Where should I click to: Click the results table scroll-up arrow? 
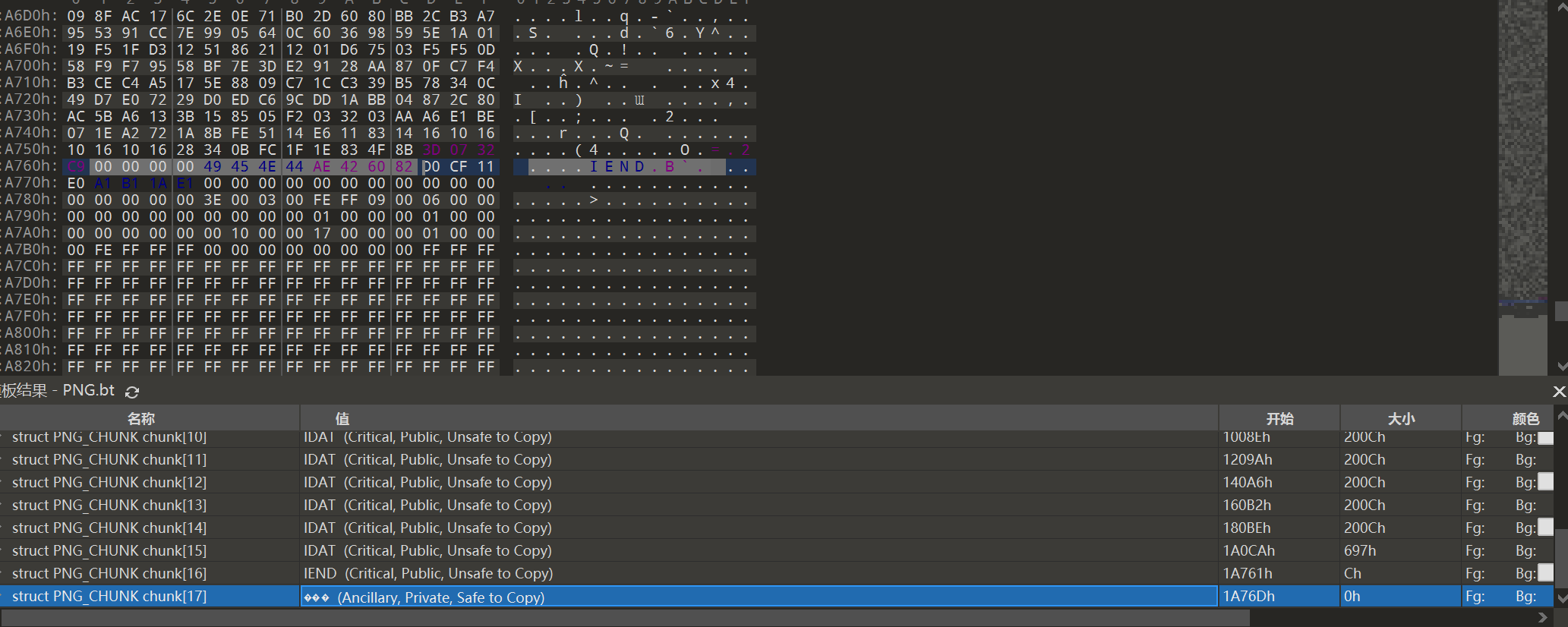[x=1561, y=415]
